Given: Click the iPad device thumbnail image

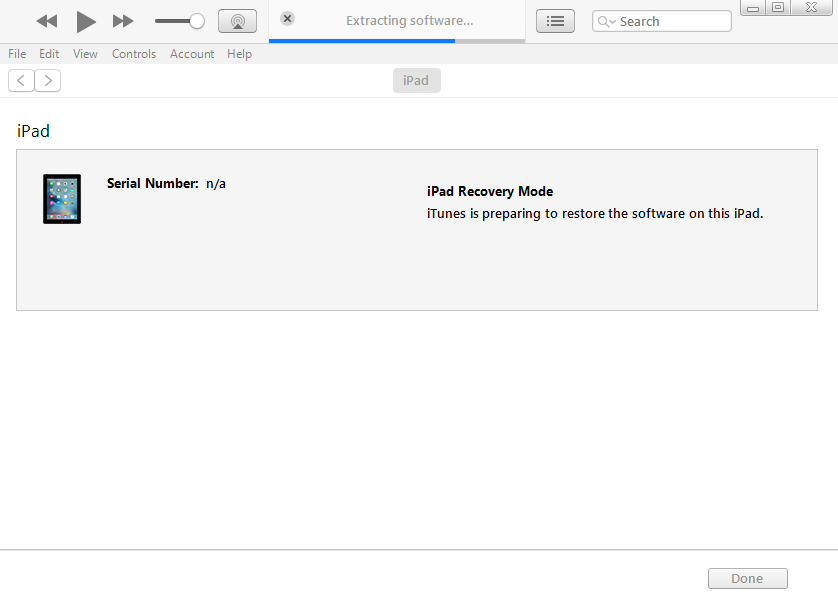Looking at the screenshot, I should [62, 199].
